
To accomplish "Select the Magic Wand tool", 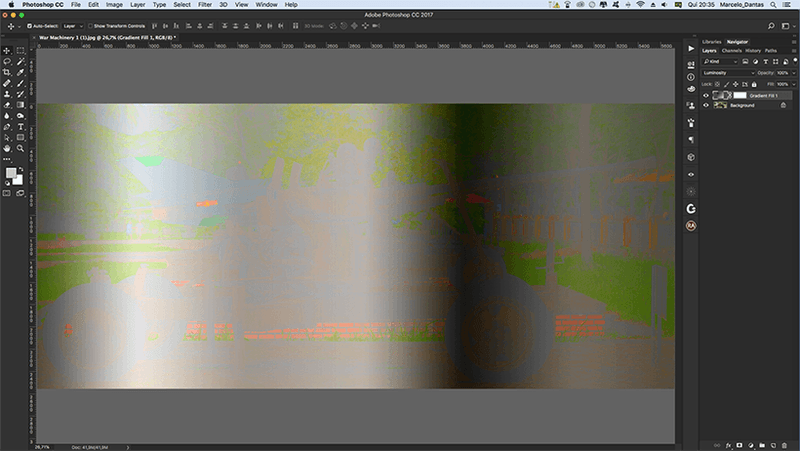I will coord(20,61).
